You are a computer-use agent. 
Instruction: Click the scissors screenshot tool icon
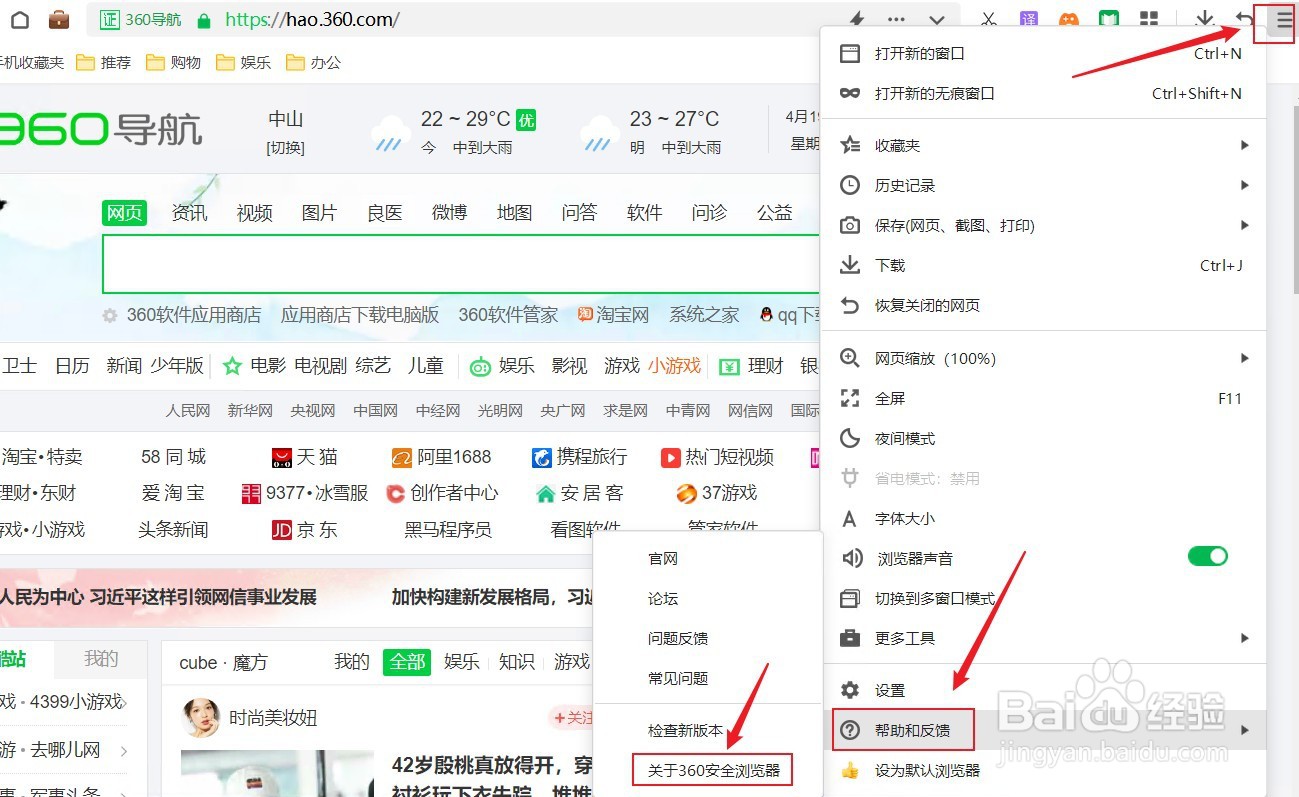click(988, 20)
